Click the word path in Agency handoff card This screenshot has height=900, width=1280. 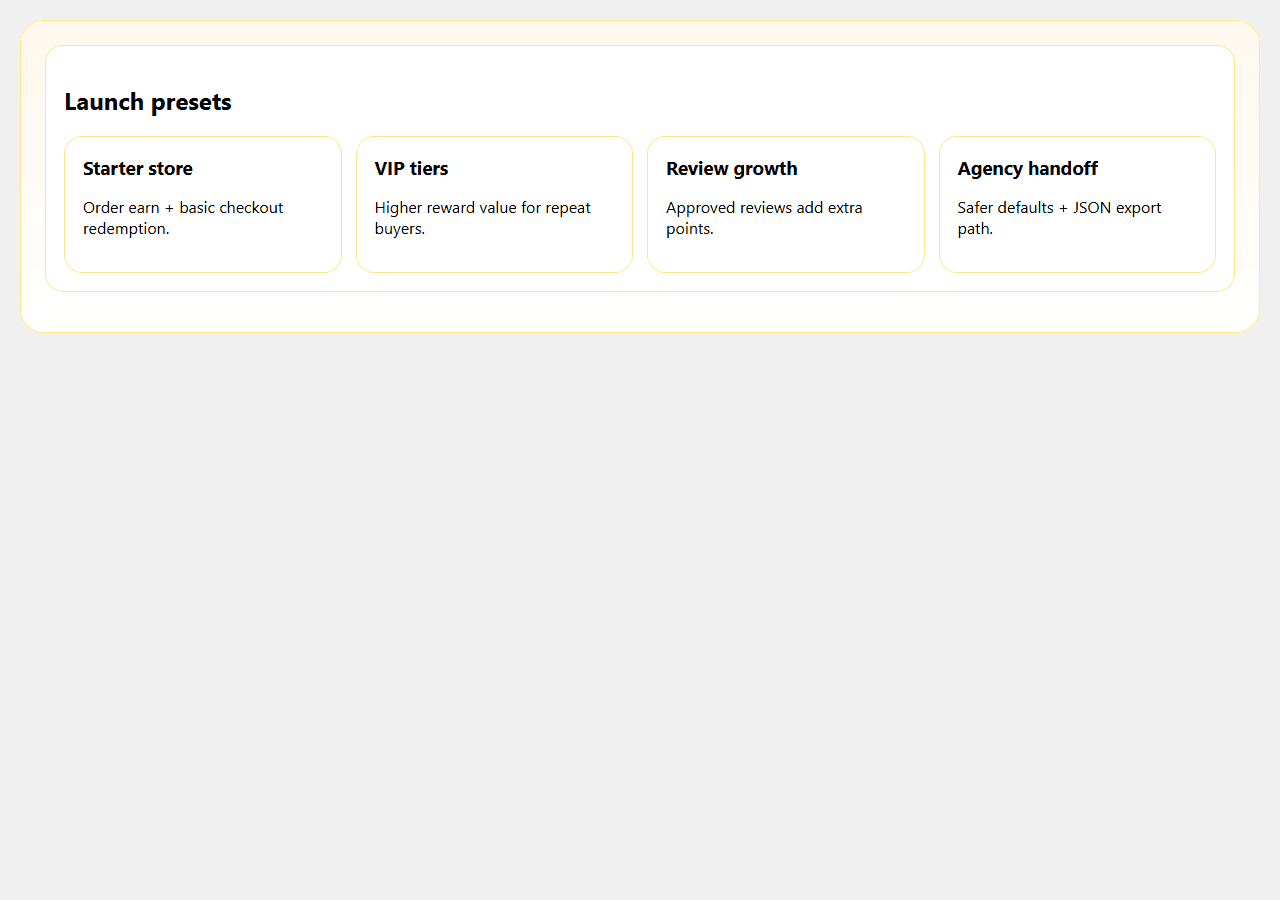tap(975, 229)
